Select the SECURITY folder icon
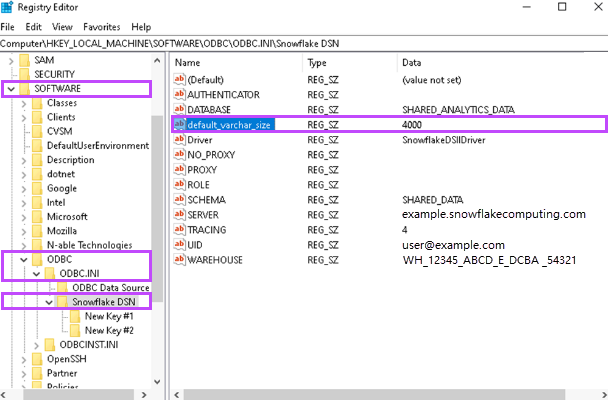This screenshot has height=400, width=608. (x=24, y=74)
